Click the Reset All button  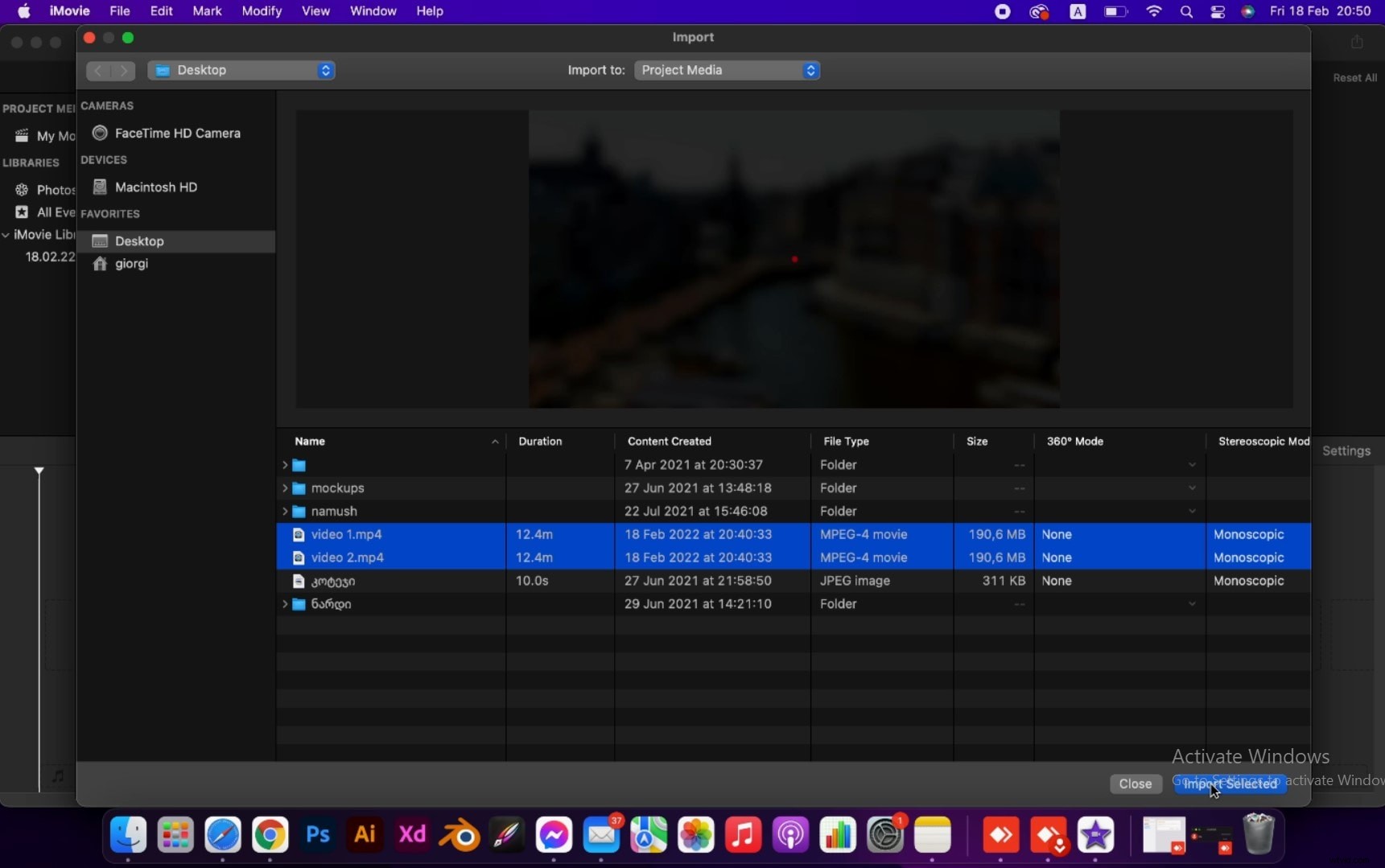pyautogui.click(x=1354, y=77)
